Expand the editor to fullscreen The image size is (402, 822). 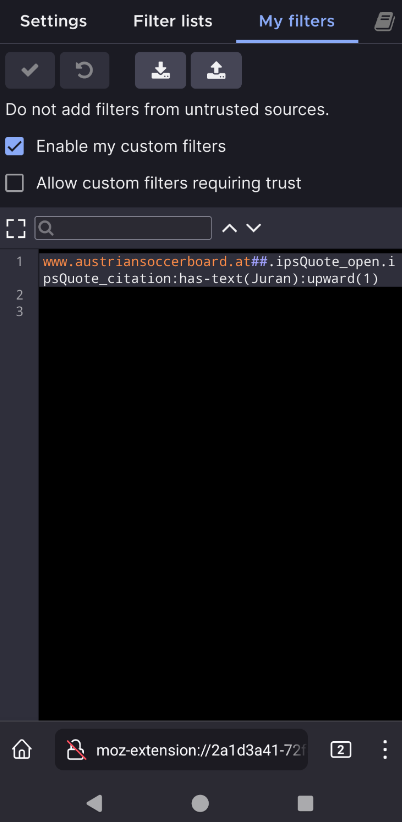click(x=16, y=229)
